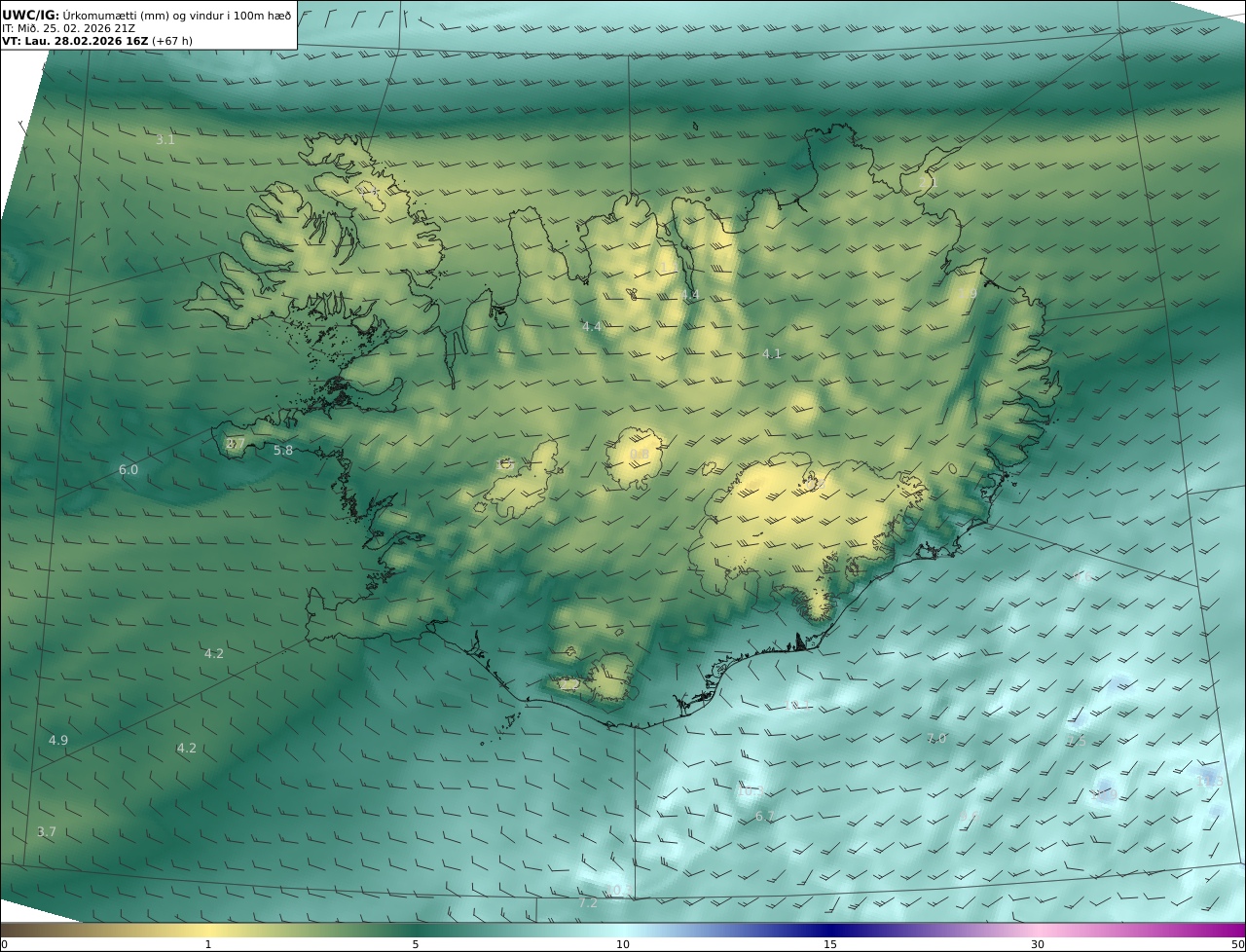The width and height of the screenshot is (1246, 952).
Task: Click the 2.1 value in northeast Iceland
Action: (x=928, y=182)
